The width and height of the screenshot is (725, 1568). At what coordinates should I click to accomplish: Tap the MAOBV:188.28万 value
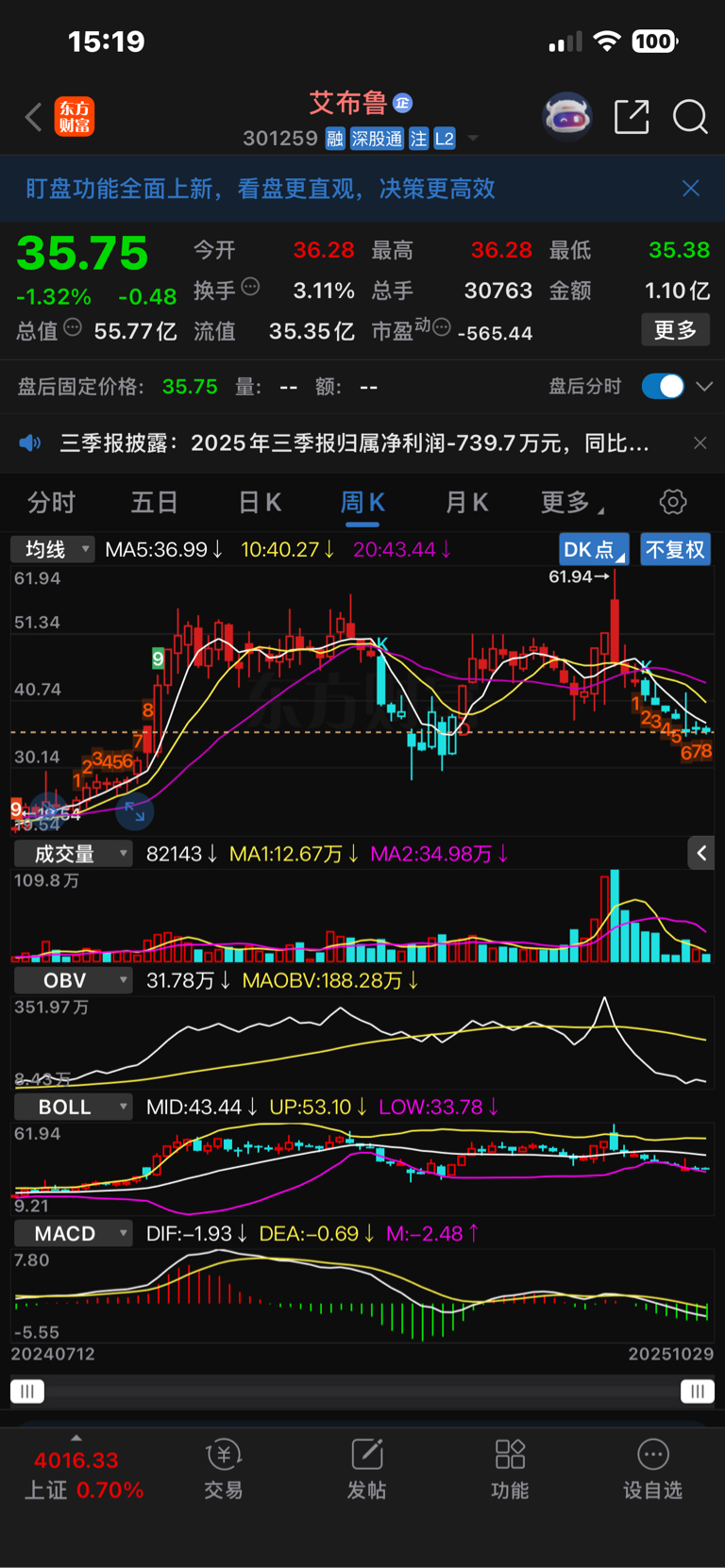pos(330,980)
